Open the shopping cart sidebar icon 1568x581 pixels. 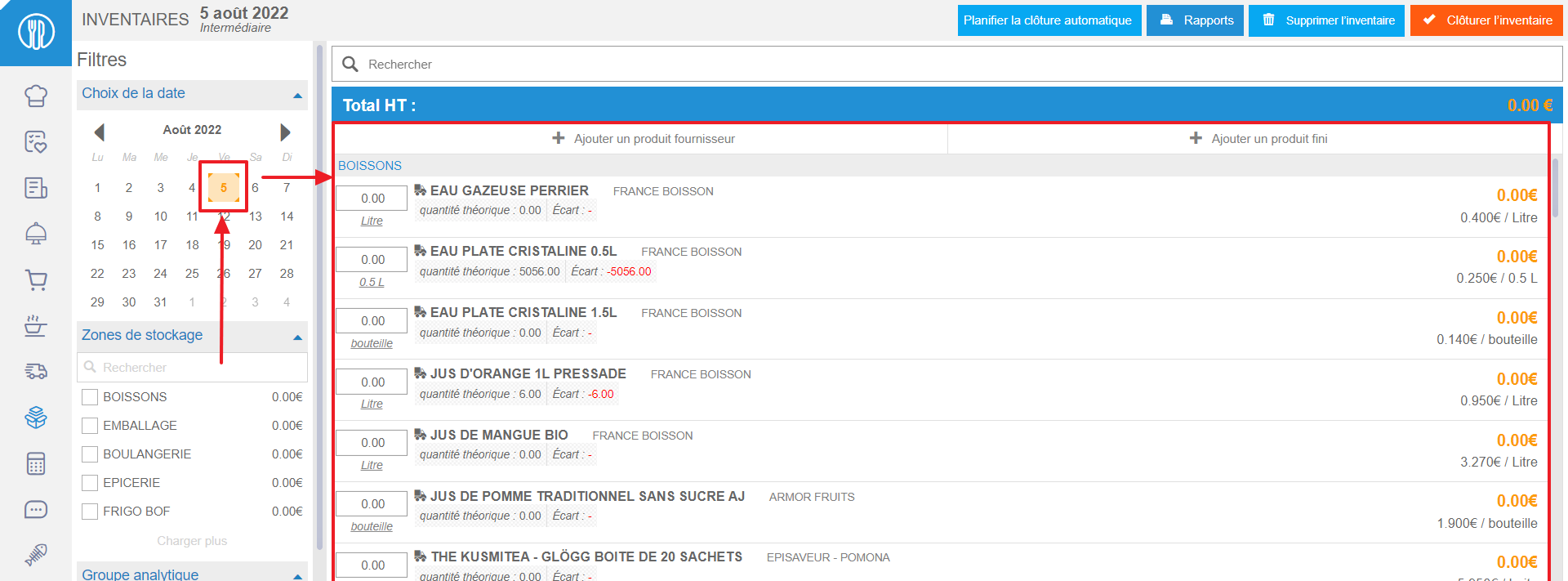point(36,280)
